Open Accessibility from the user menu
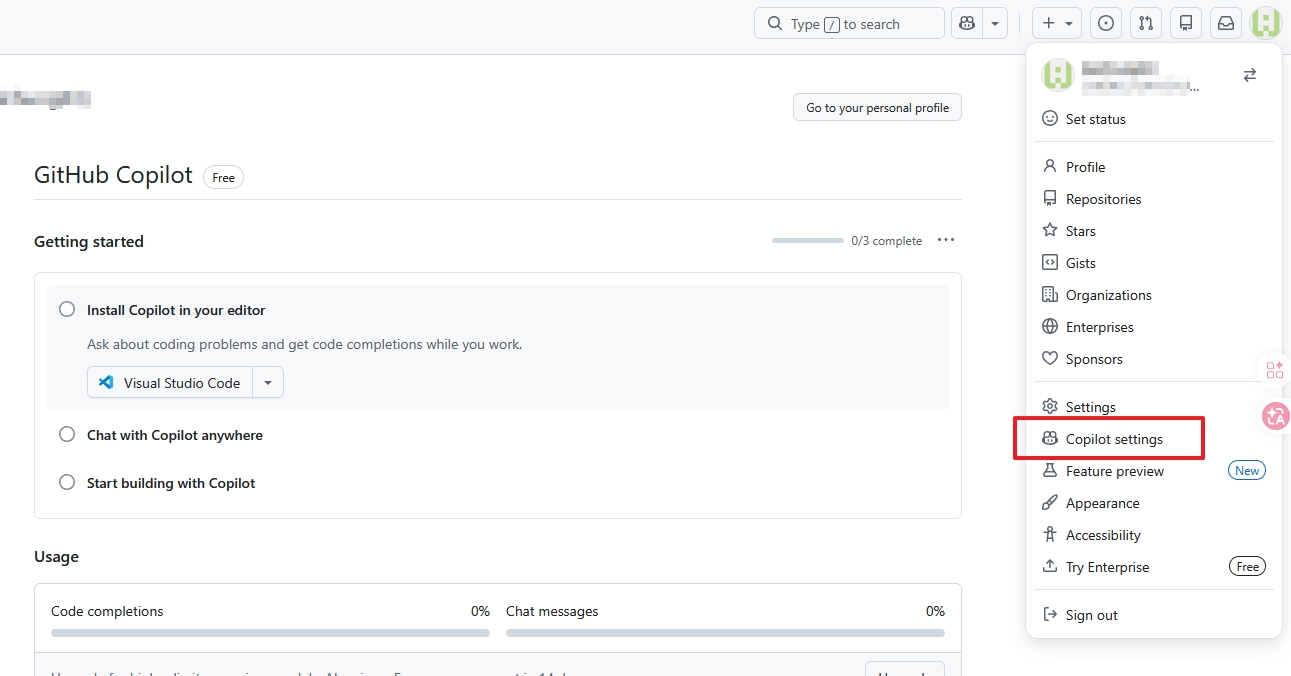This screenshot has height=676, width=1291. pos(1154,535)
